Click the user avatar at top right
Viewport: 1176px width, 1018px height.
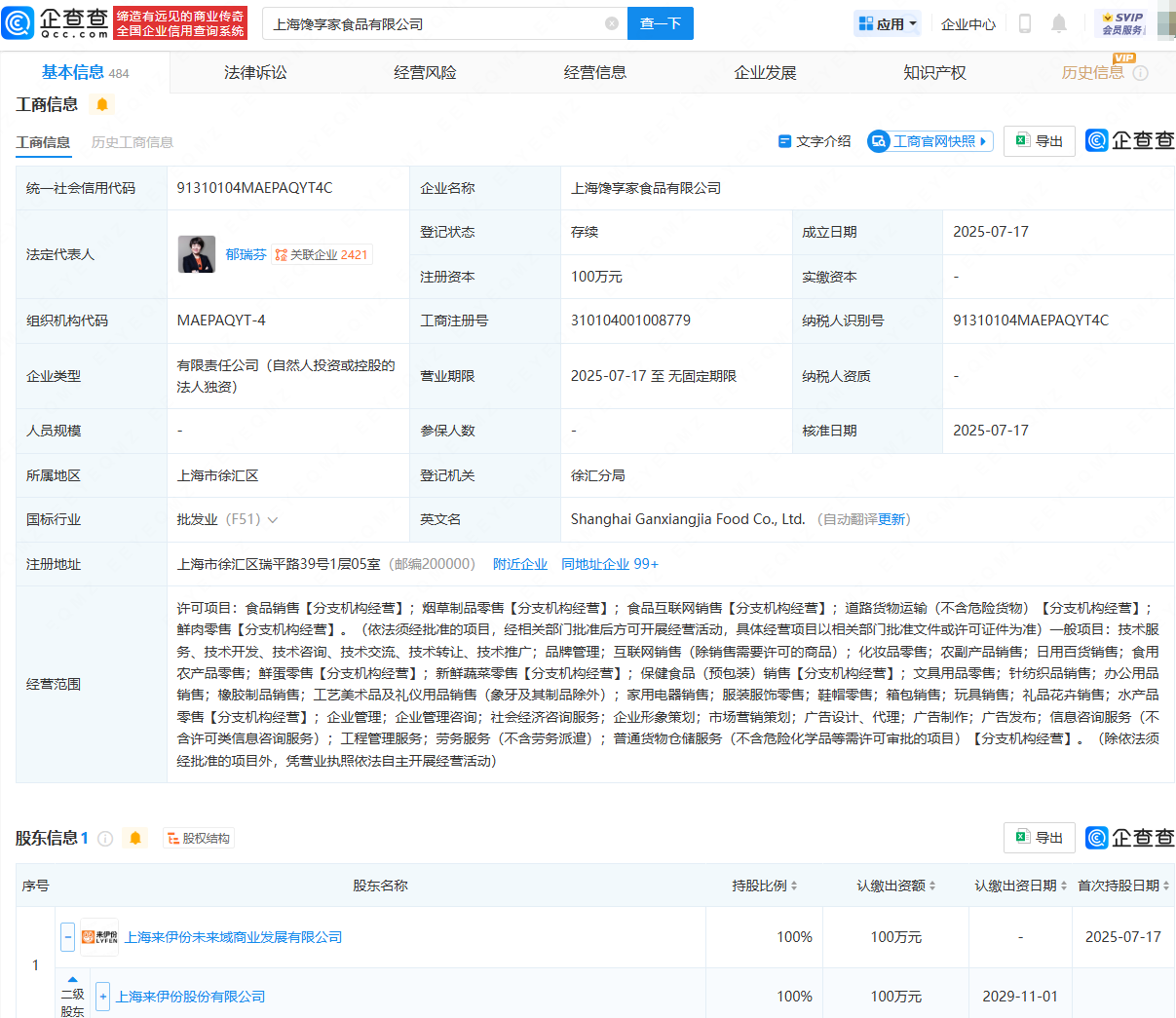pyautogui.click(x=1166, y=23)
